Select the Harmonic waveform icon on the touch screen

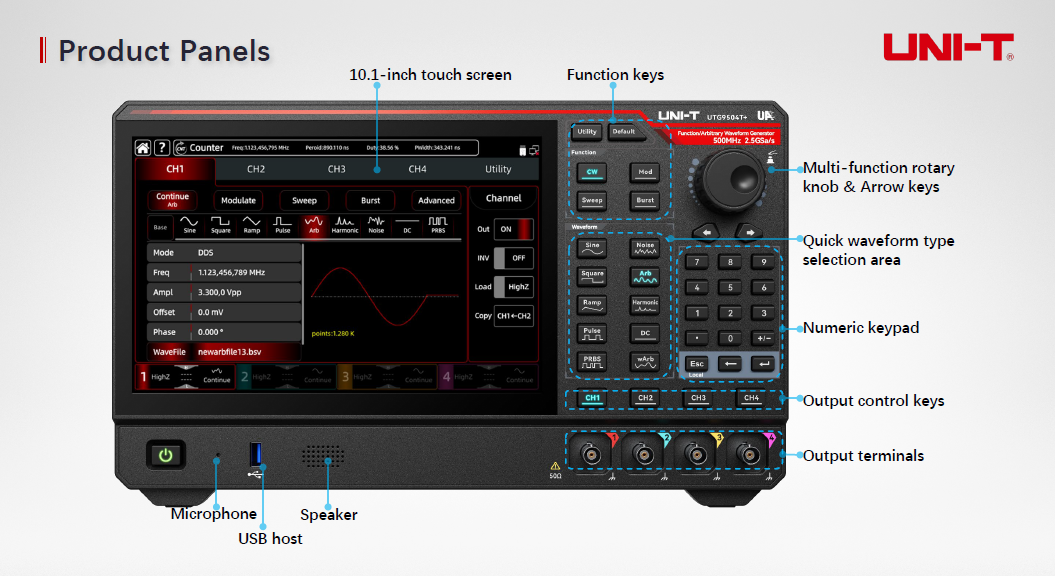pos(344,225)
